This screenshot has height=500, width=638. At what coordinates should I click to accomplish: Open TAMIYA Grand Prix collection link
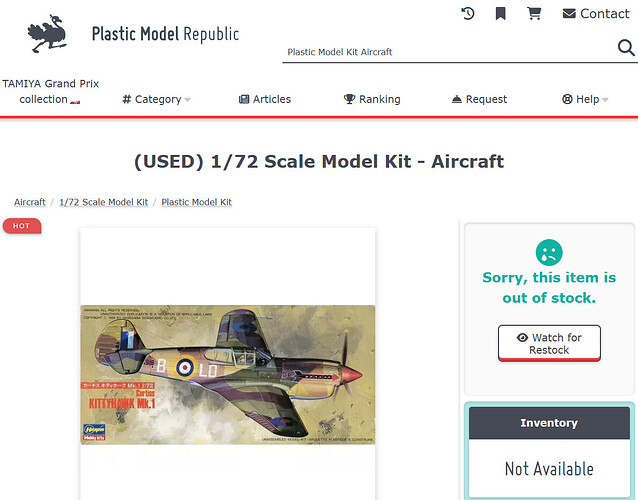pyautogui.click(x=51, y=91)
